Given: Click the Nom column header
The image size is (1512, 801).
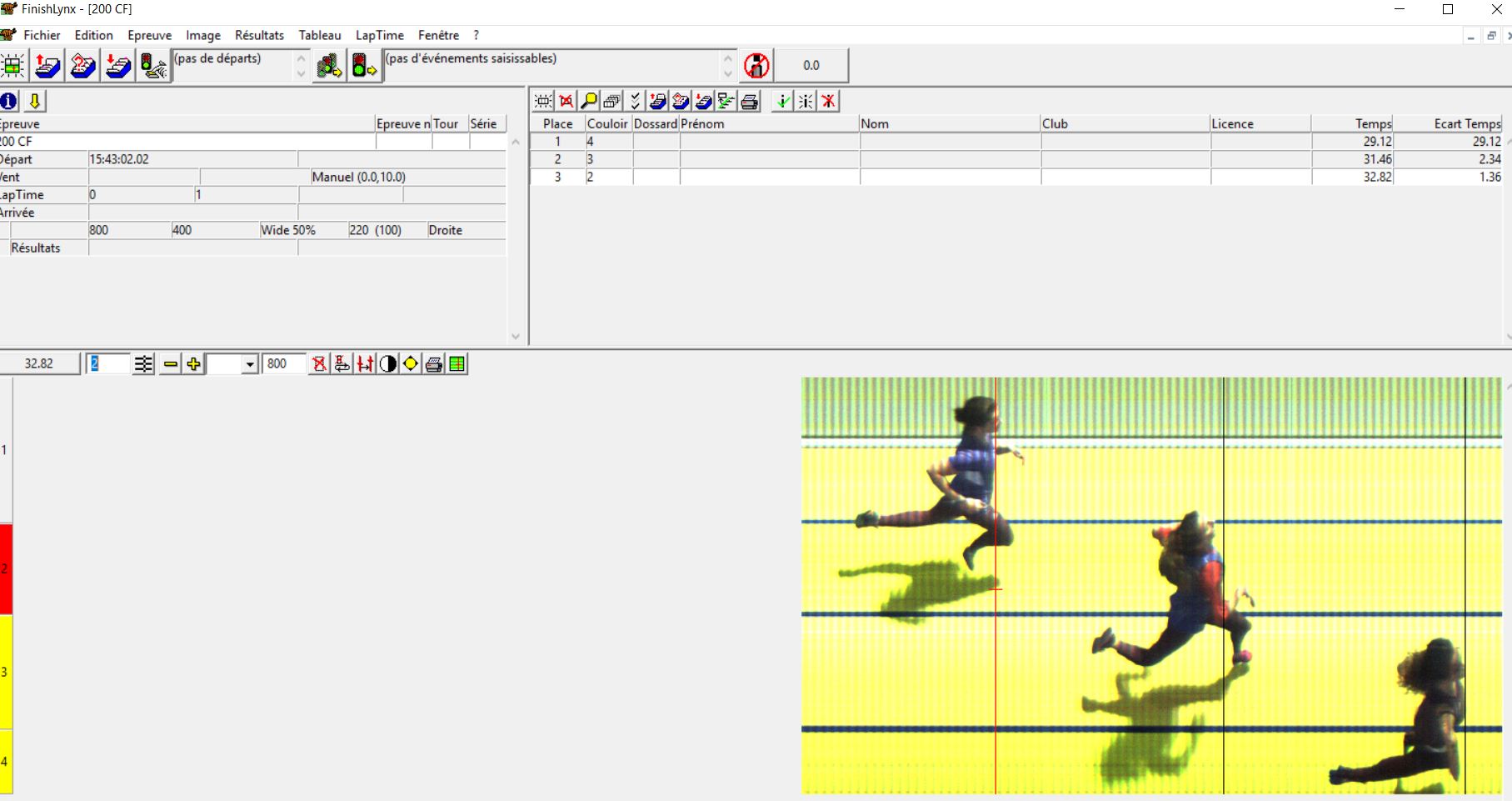Looking at the screenshot, I should [950, 123].
